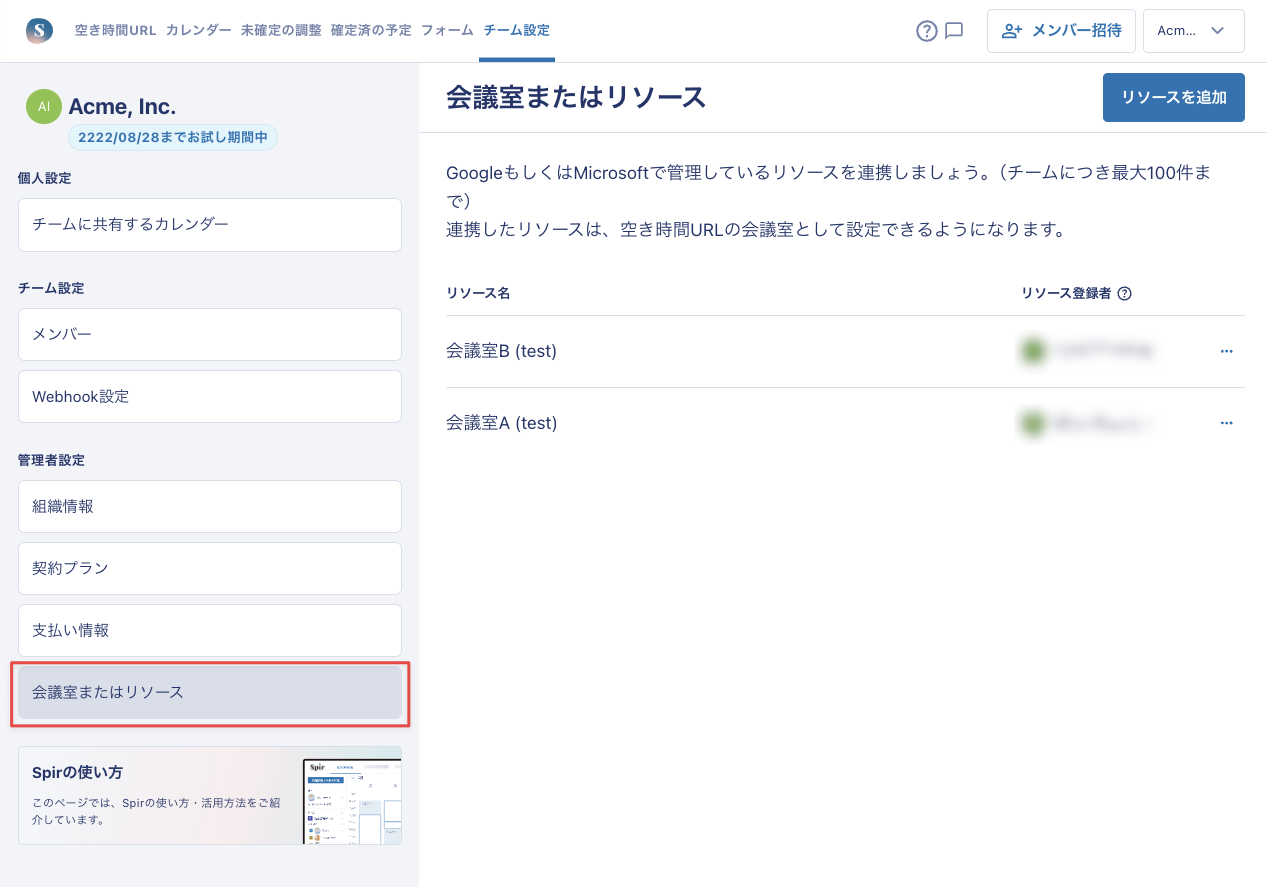
Task: Open more options for 会議室A (test)
Action: point(1226,423)
